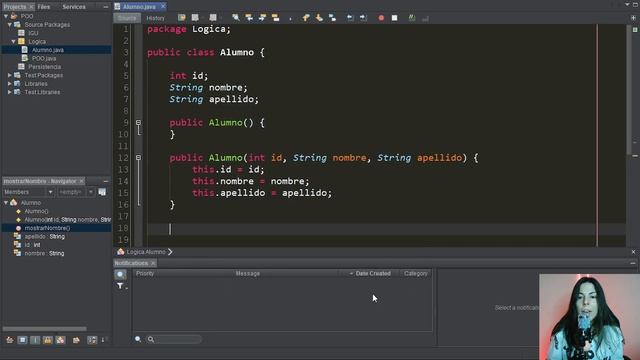Click Next Bookmark icon
The height and width of the screenshot is (360, 640).
point(319,18)
